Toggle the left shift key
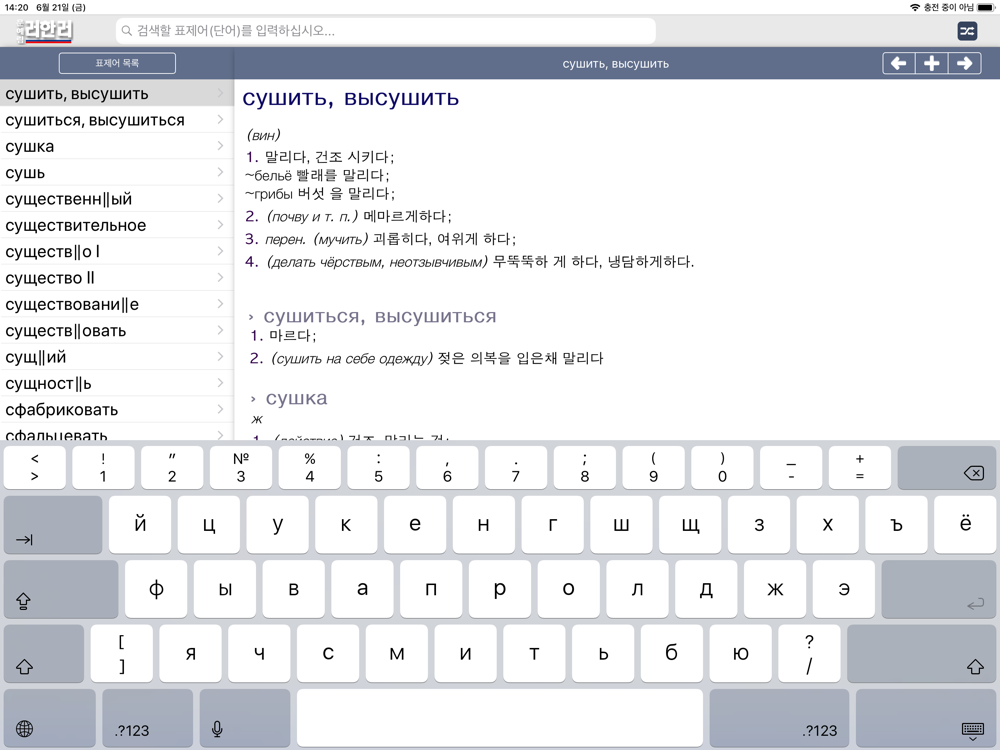The height and width of the screenshot is (750, 1000). [44, 654]
